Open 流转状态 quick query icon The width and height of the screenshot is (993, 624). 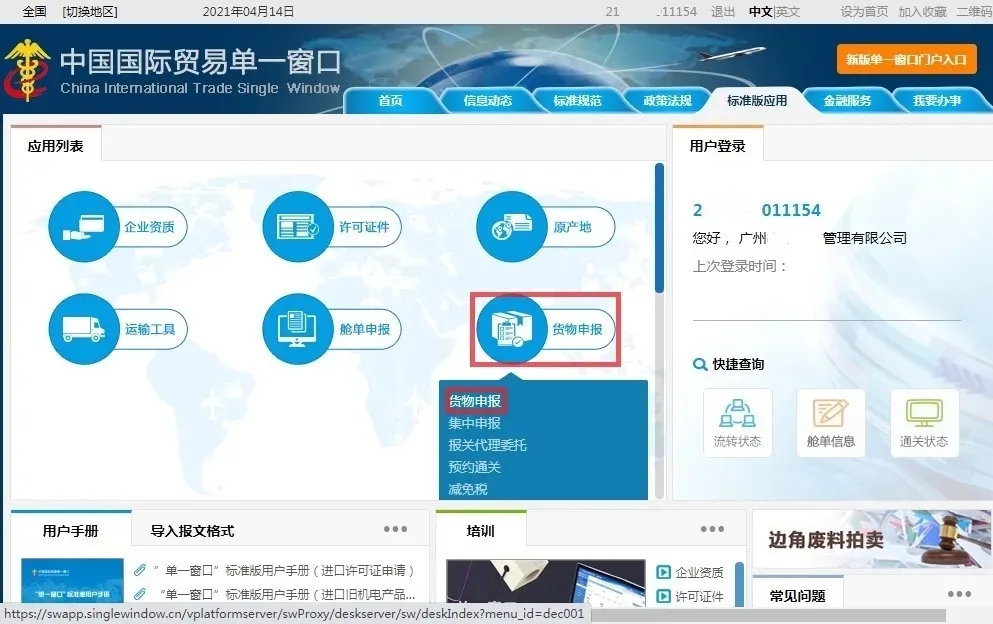click(737, 422)
